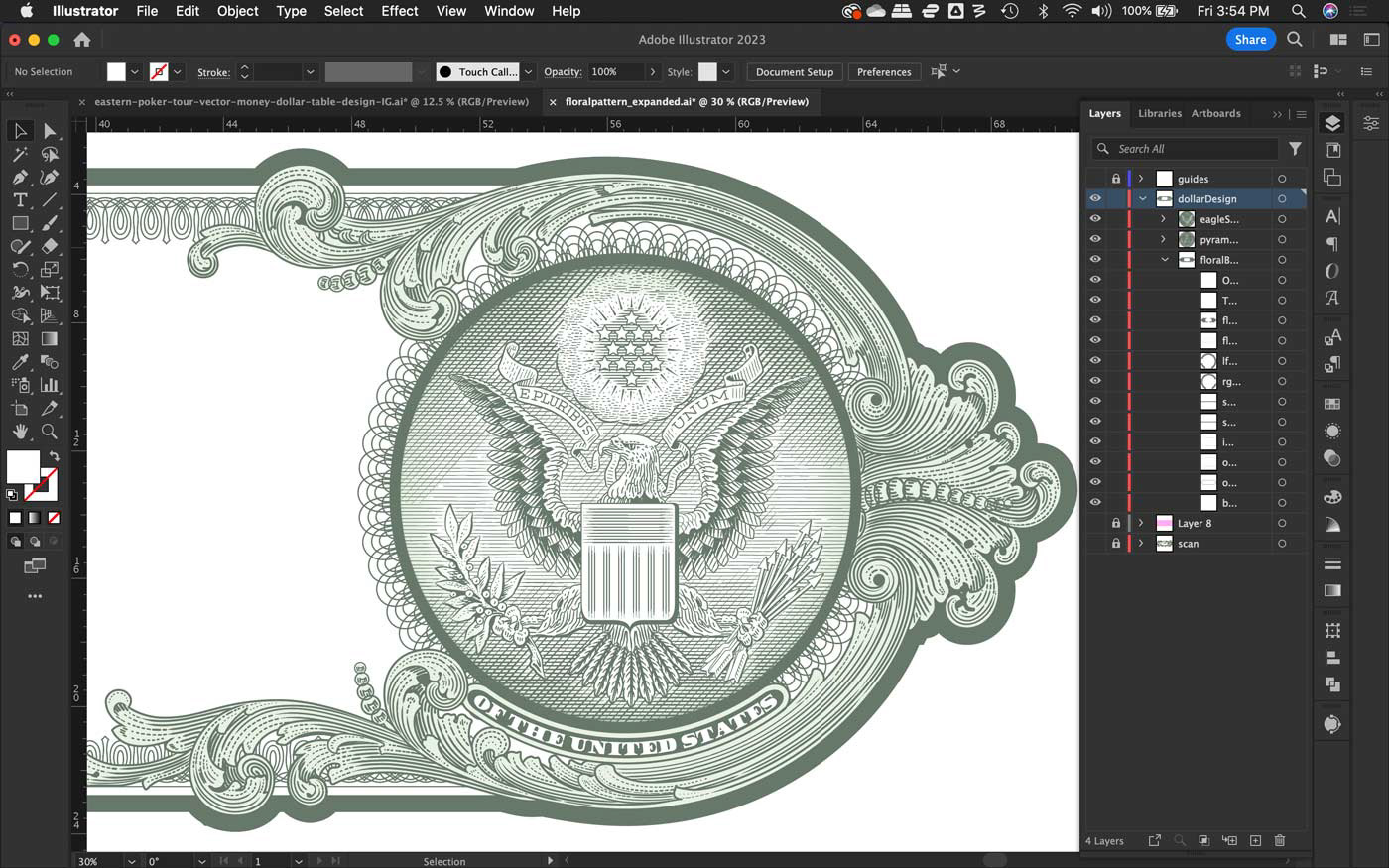Toggle visibility of the rg... item
1389x868 pixels.
click(1095, 381)
